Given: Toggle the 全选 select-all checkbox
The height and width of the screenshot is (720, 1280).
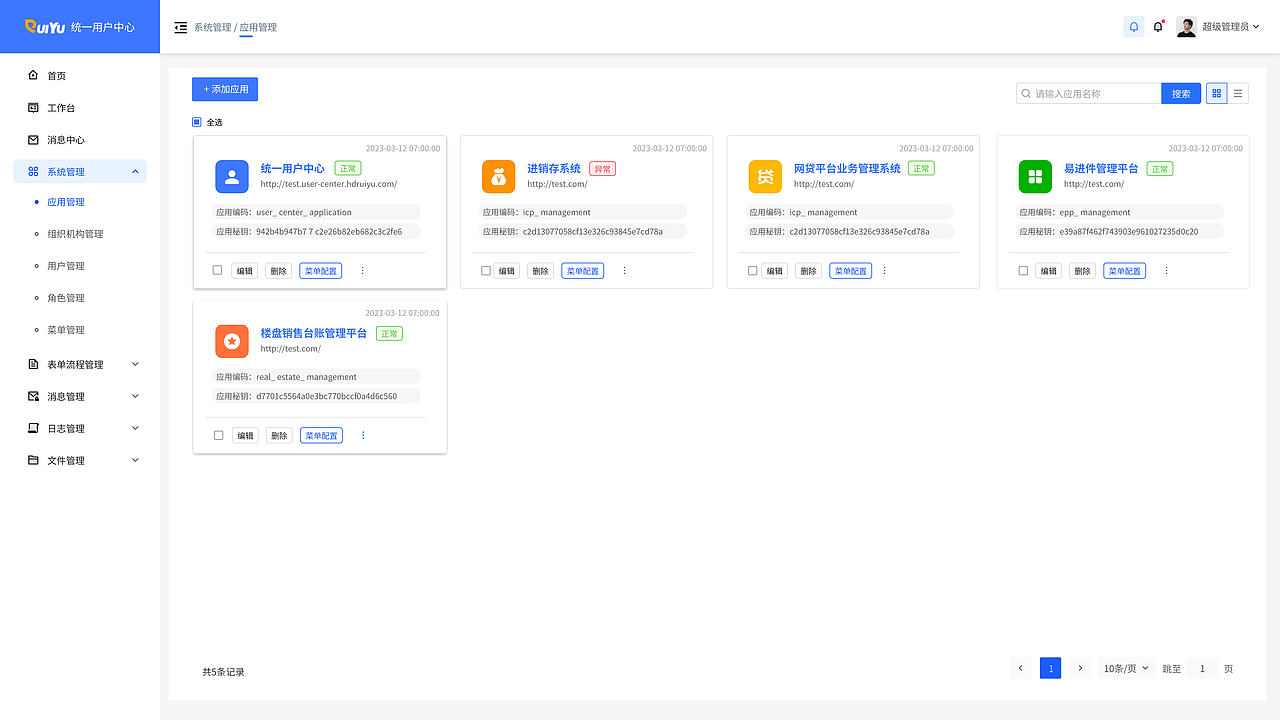Looking at the screenshot, I should pyautogui.click(x=197, y=122).
